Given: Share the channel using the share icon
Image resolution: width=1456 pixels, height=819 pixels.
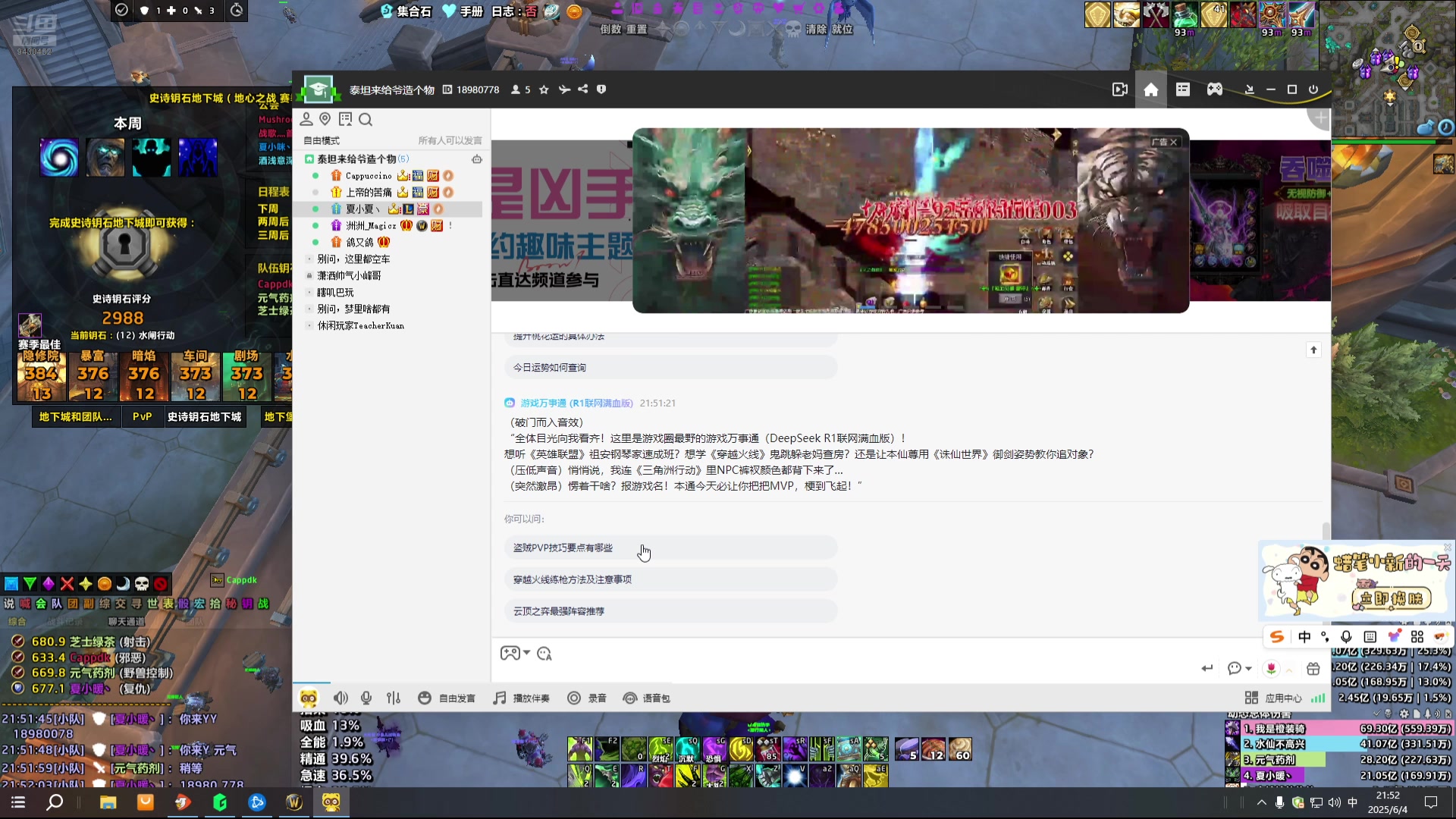Looking at the screenshot, I should click(x=582, y=89).
